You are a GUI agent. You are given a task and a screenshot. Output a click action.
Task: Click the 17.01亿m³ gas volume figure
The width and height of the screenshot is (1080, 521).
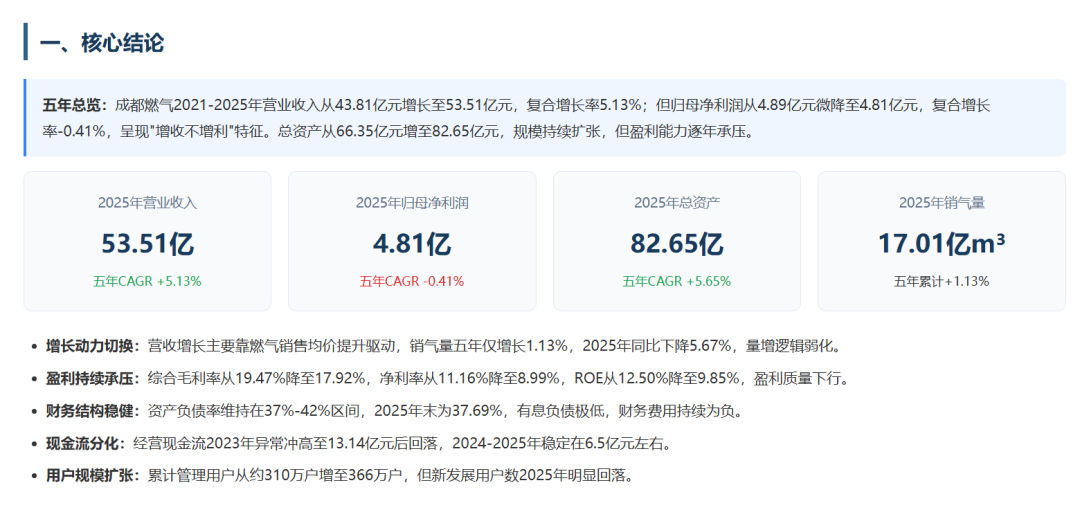tap(942, 243)
